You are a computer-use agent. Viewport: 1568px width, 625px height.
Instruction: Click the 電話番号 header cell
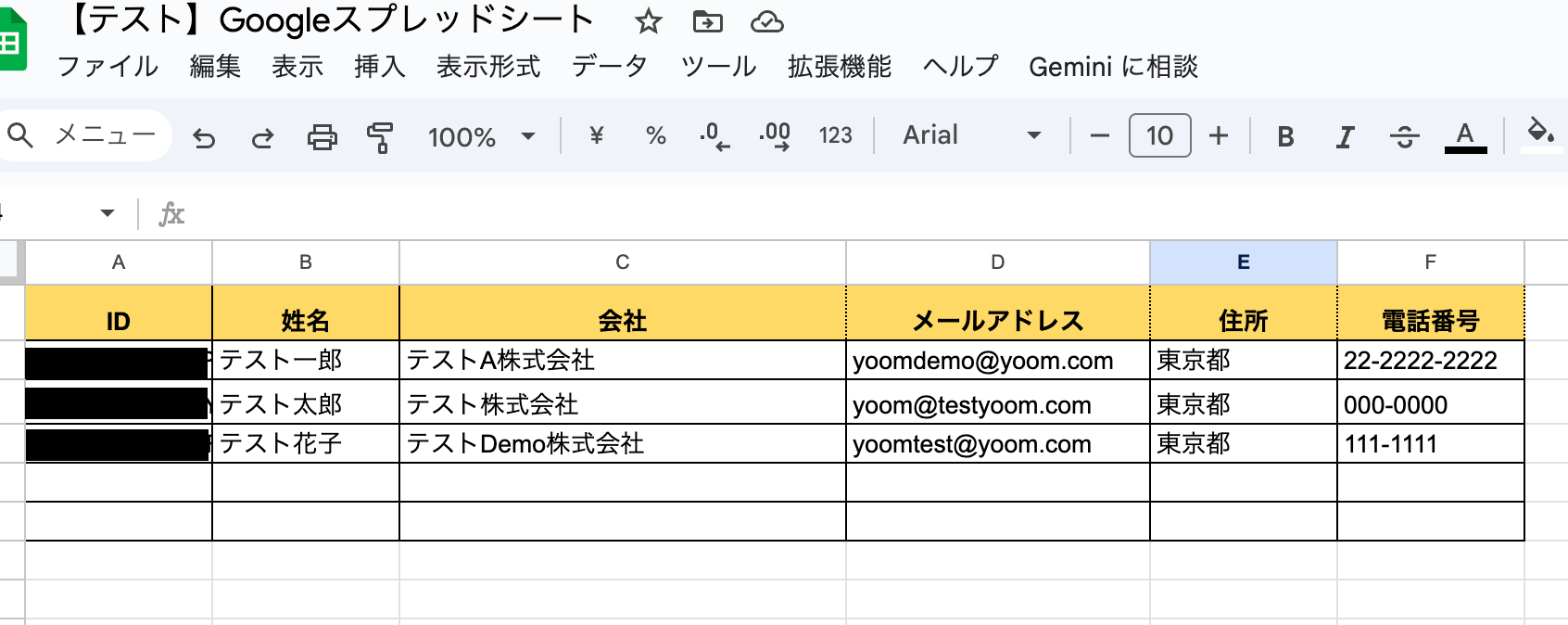(x=1431, y=313)
